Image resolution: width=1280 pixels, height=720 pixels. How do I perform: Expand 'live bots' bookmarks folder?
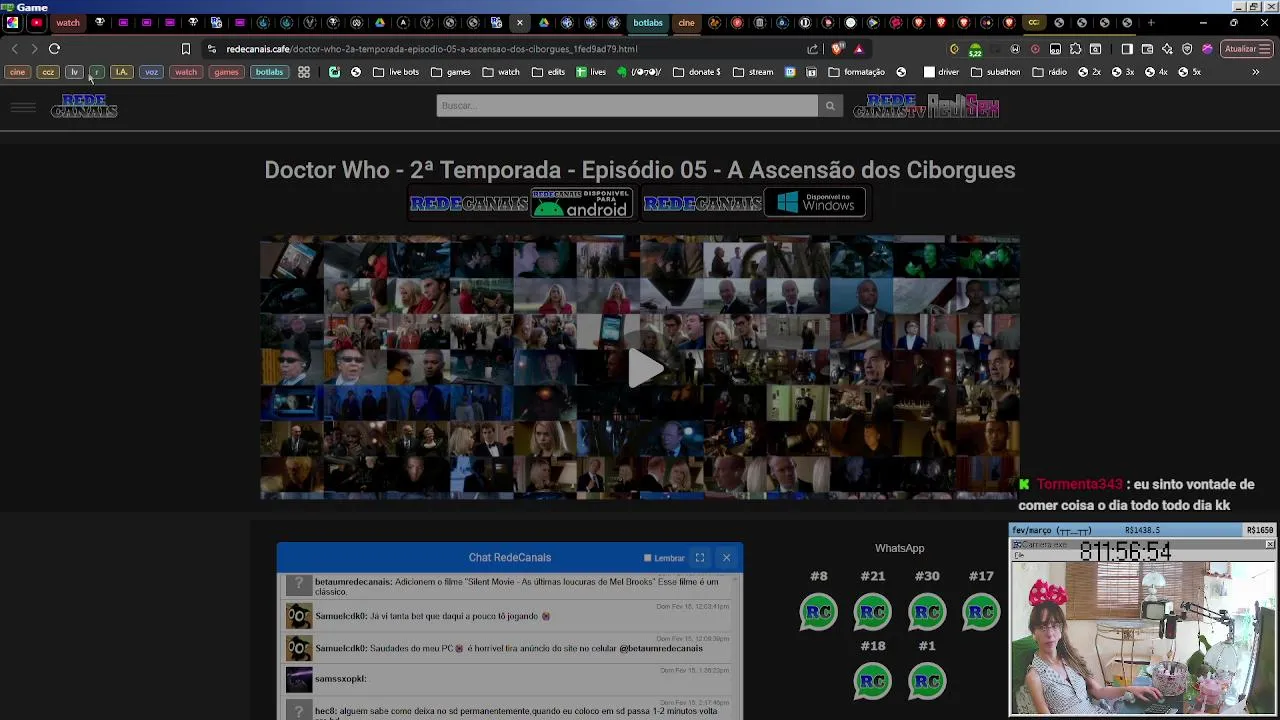[x=396, y=72]
